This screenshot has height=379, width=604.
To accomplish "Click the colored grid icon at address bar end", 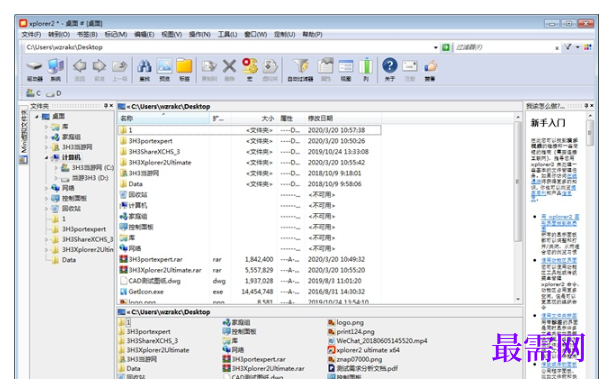I will 587,47.
